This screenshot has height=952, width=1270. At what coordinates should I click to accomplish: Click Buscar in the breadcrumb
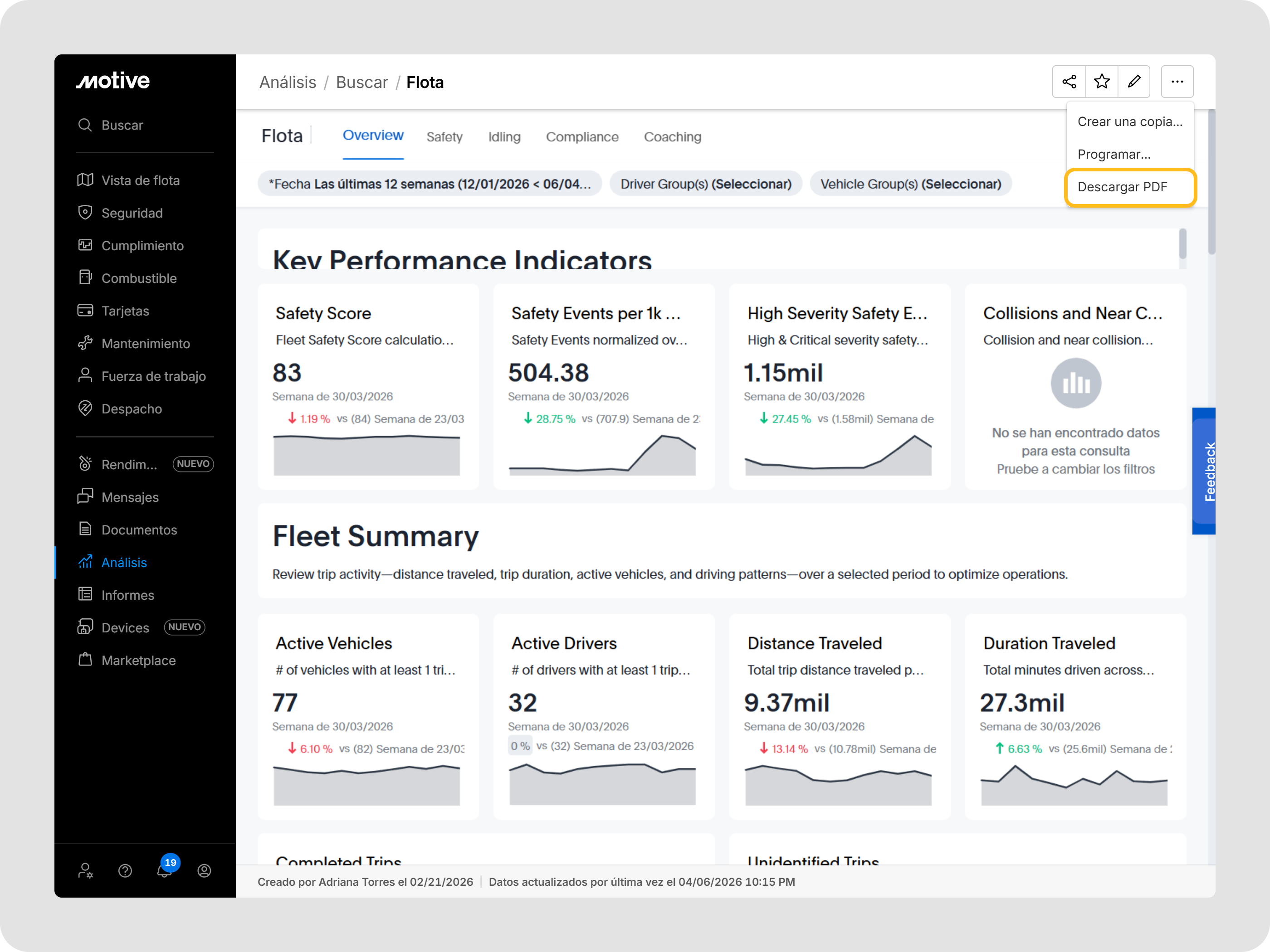(x=361, y=83)
